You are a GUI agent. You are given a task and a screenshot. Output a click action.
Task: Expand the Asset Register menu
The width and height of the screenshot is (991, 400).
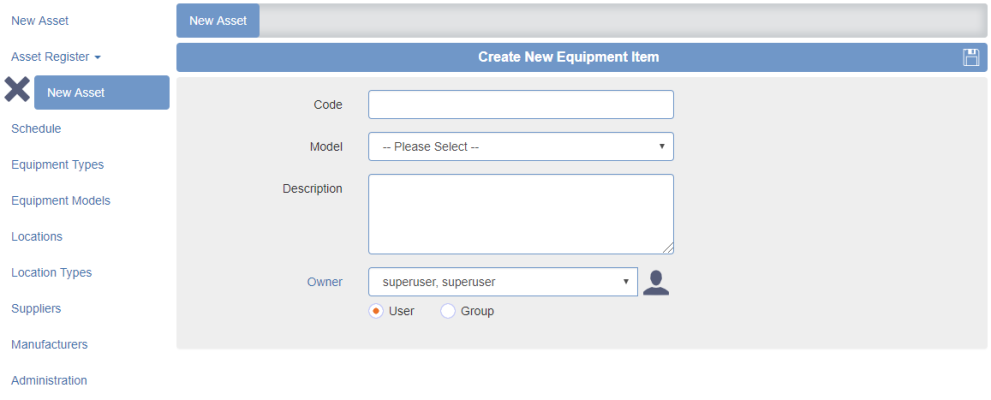56,57
